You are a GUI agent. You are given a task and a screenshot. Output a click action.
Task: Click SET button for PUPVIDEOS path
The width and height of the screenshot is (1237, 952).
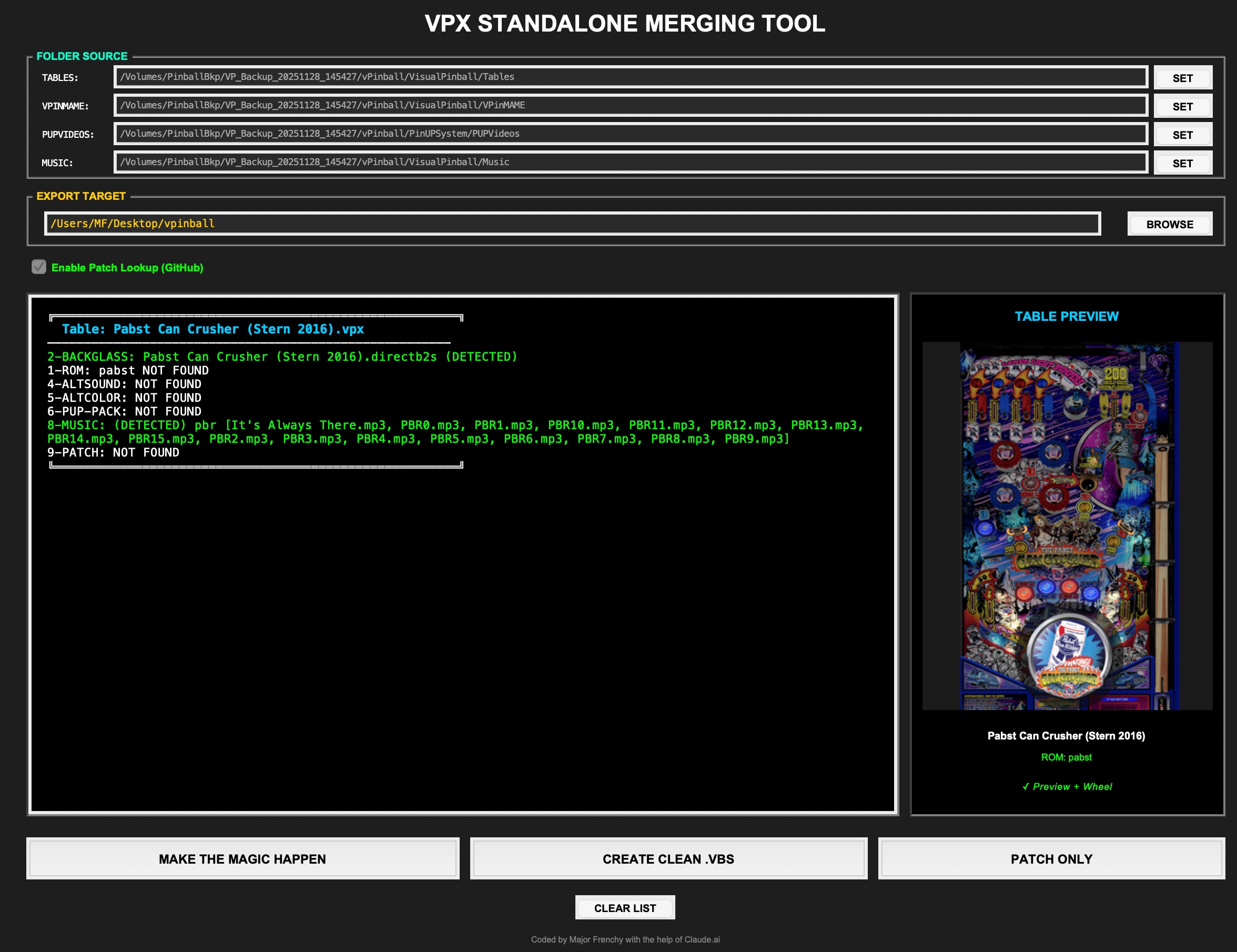pyautogui.click(x=1182, y=135)
